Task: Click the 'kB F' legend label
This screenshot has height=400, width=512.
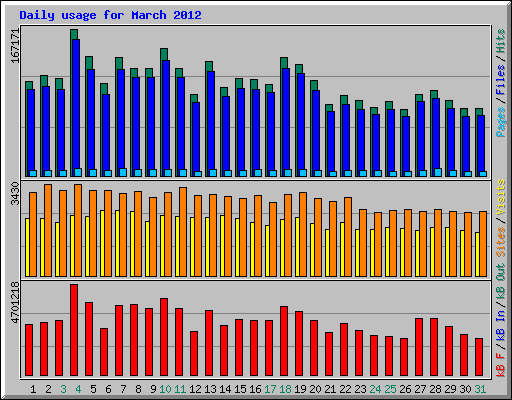Action: pyautogui.click(x=501, y=364)
